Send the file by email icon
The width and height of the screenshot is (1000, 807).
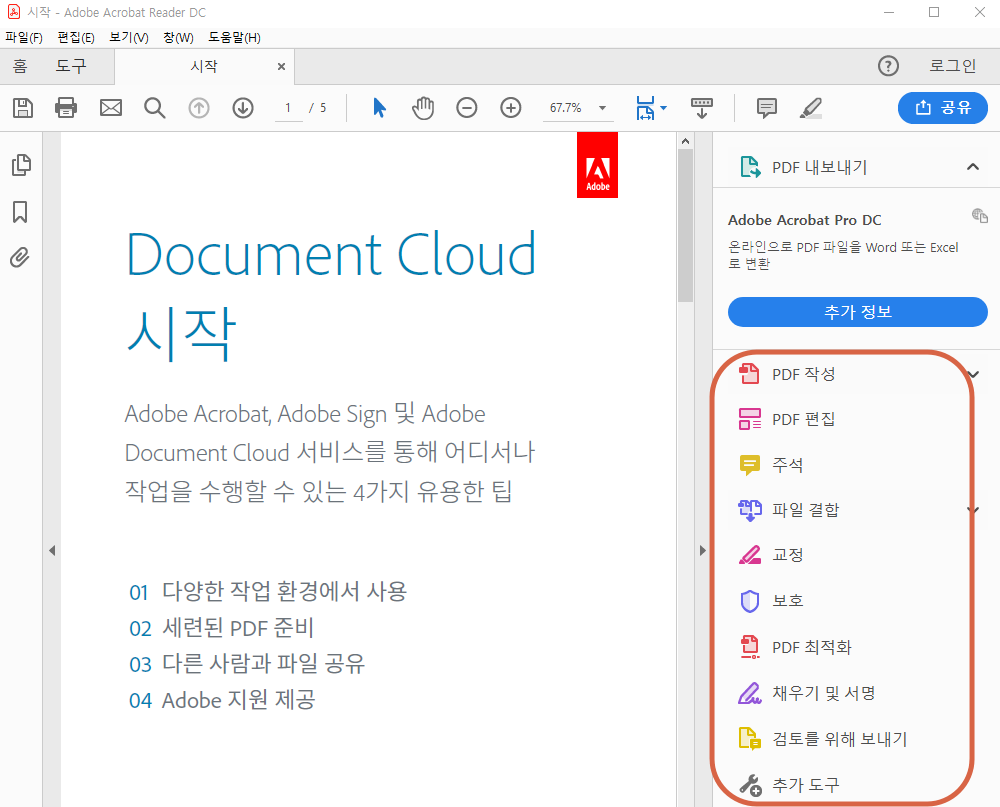(111, 108)
